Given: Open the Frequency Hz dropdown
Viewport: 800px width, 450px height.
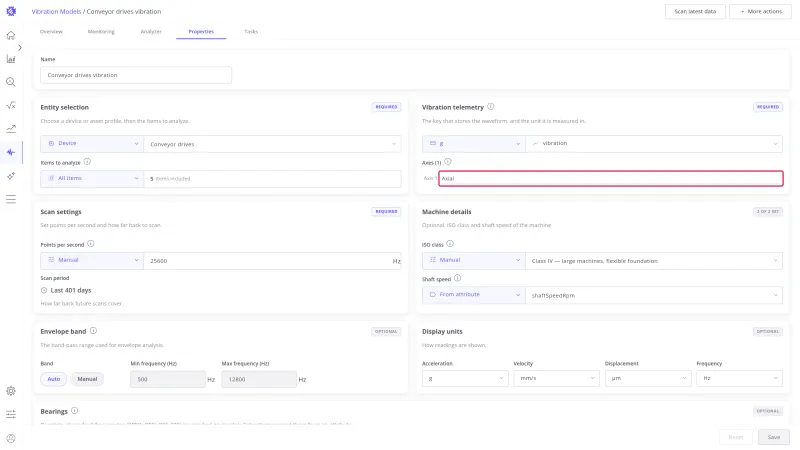Looking at the screenshot, I should pyautogui.click(x=739, y=379).
